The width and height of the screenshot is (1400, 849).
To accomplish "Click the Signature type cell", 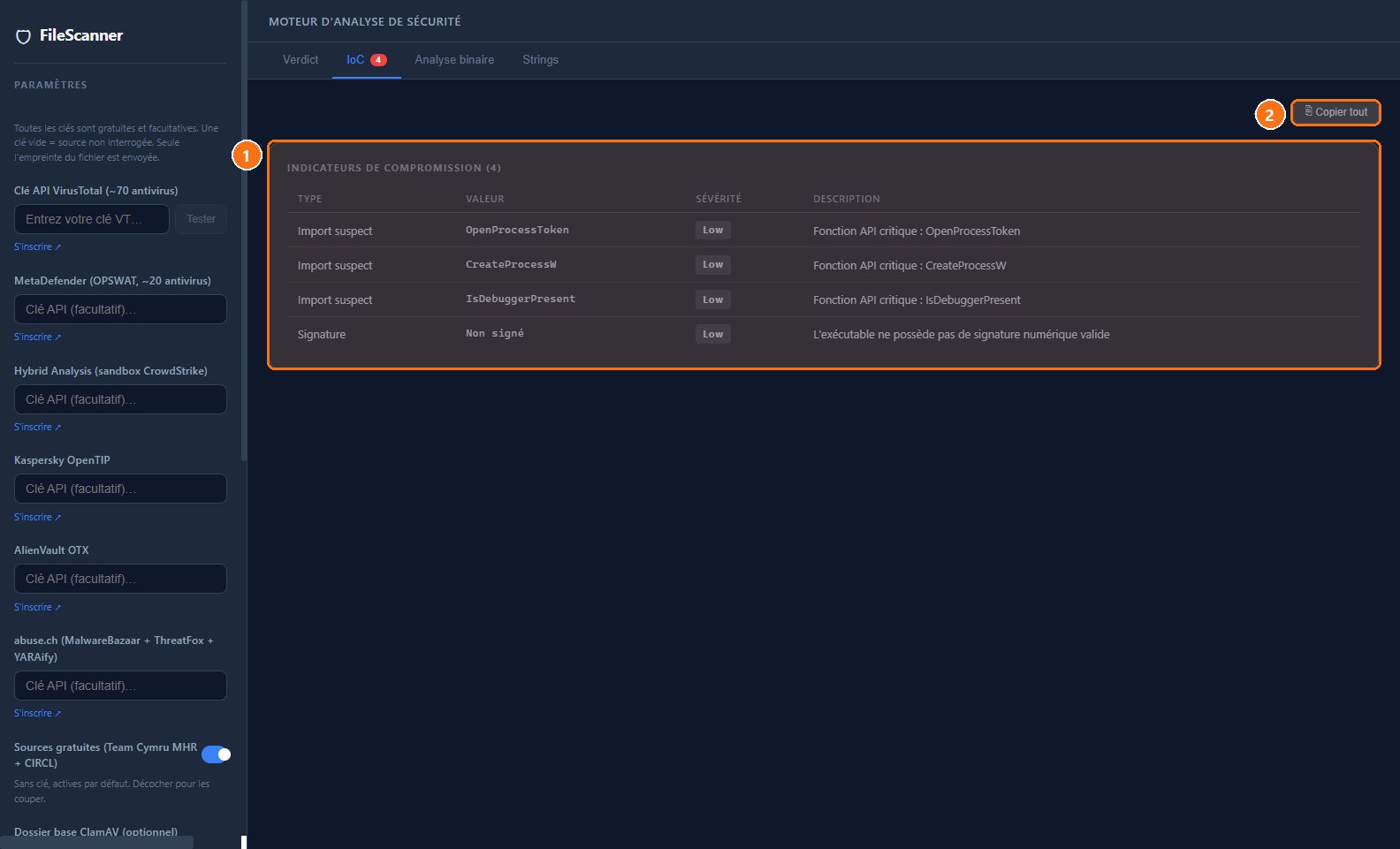I will coord(322,335).
